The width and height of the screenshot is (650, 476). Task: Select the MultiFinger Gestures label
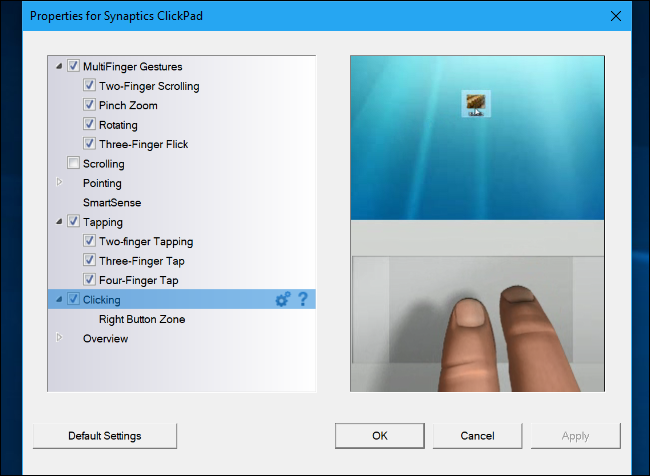click(x=133, y=66)
